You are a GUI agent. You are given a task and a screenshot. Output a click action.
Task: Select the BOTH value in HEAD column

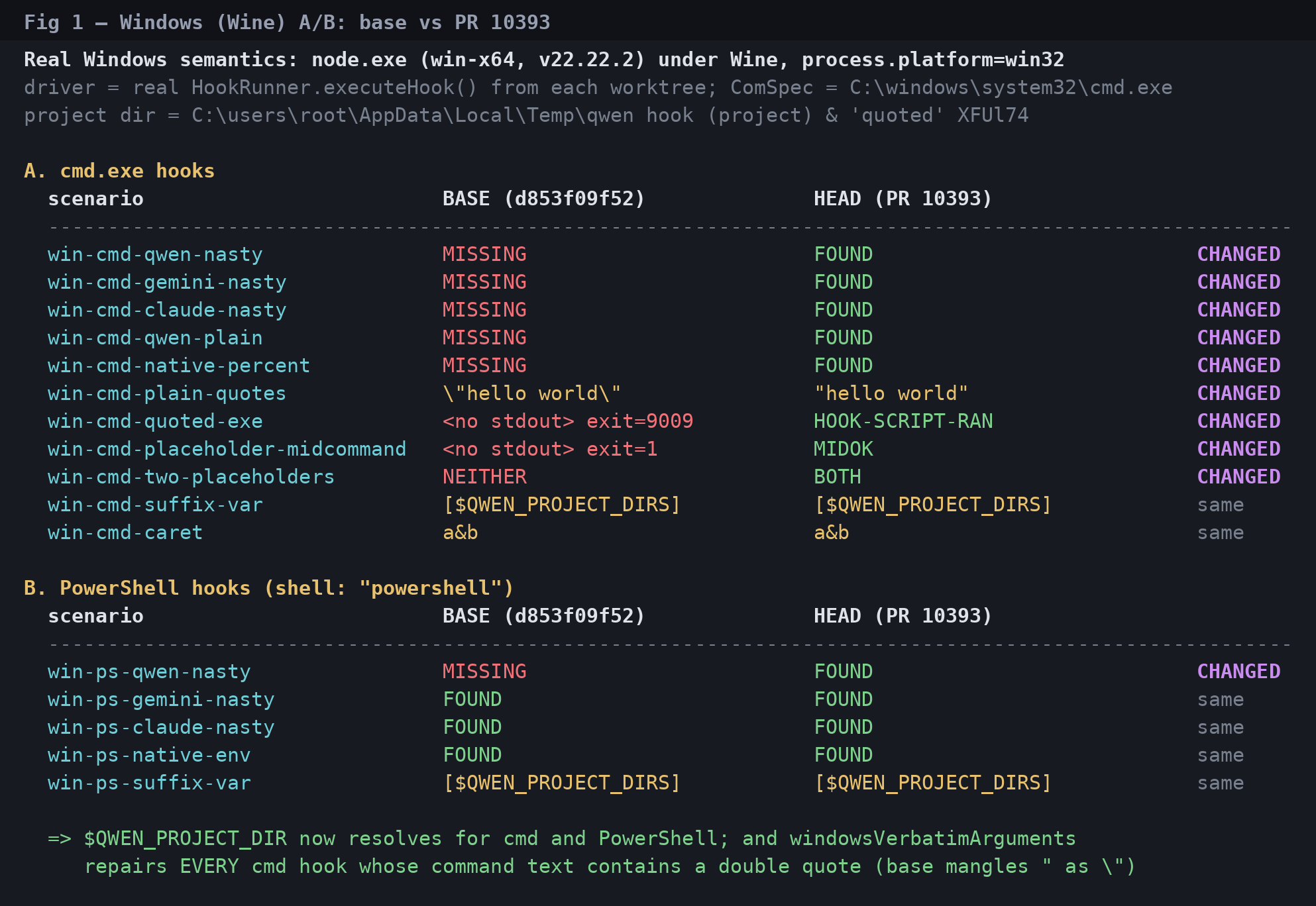tap(838, 477)
